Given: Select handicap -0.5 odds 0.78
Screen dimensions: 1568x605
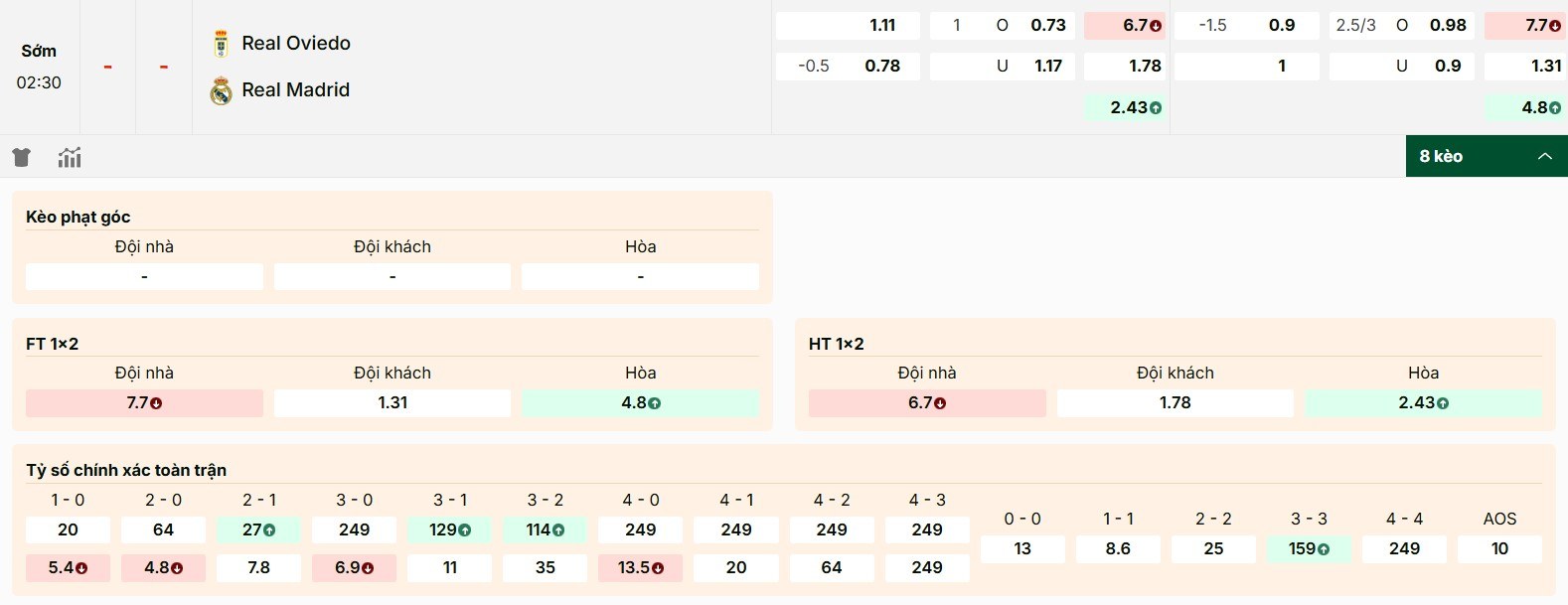Looking at the screenshot, I should (848, 67).
